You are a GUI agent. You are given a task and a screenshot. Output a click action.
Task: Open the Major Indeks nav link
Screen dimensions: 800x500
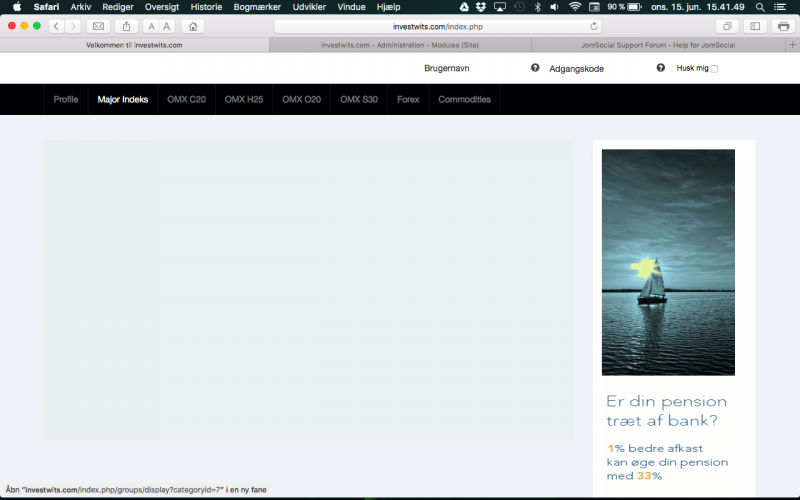pyautogui.click(x=123, y=99)
